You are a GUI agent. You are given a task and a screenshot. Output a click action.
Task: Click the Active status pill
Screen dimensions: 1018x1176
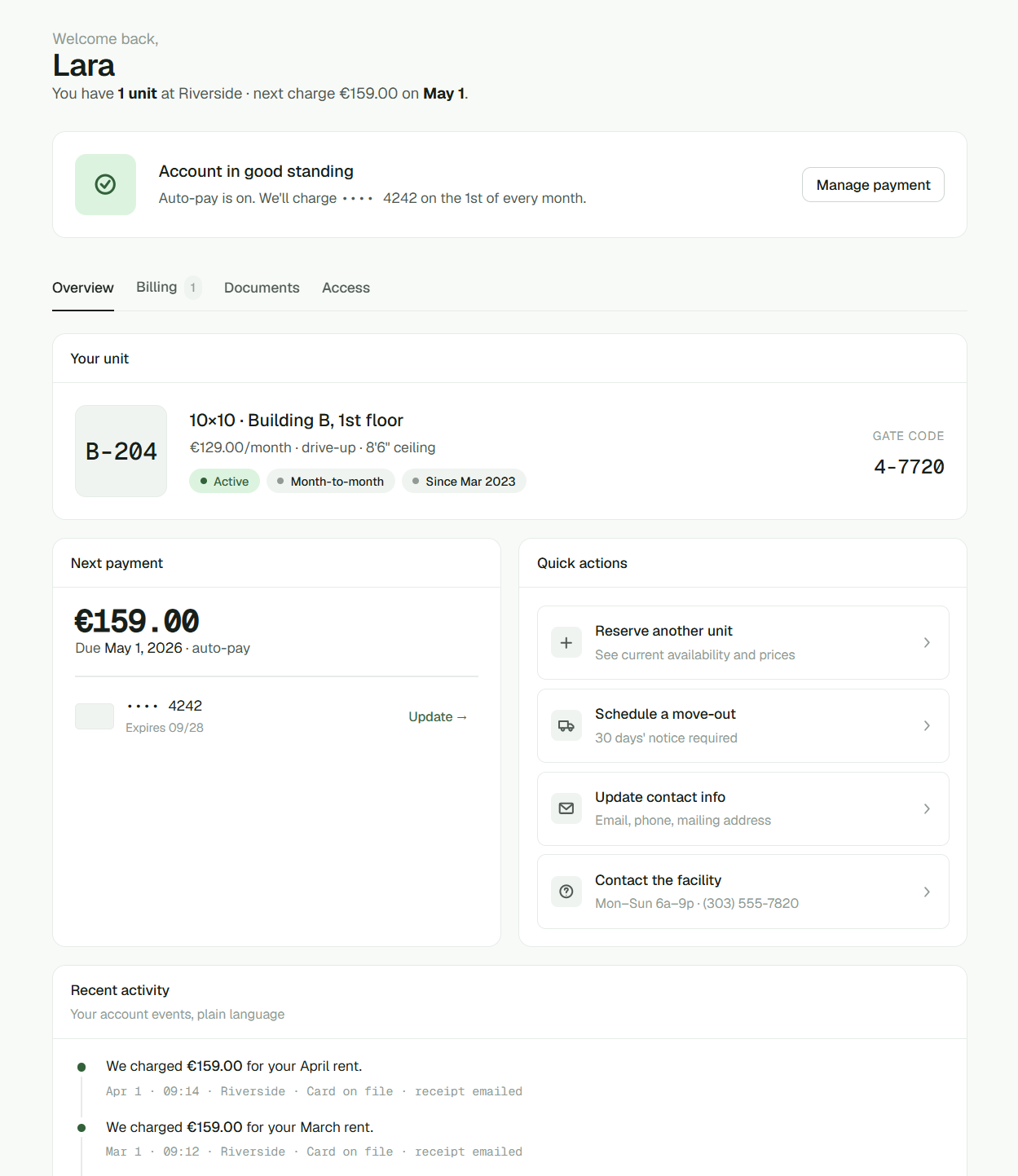coord(224,481)
